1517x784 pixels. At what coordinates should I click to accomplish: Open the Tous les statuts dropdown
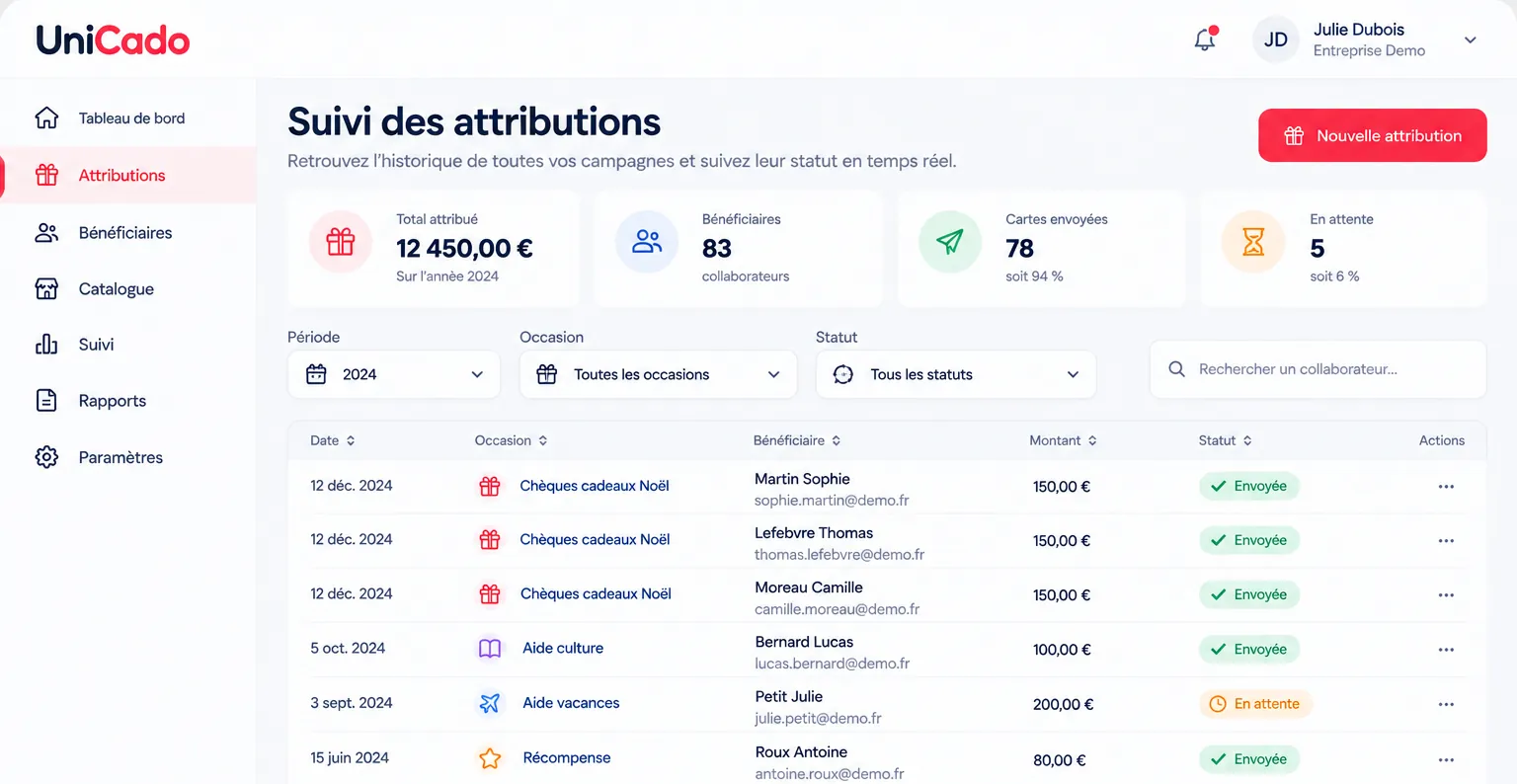(956, 374)
